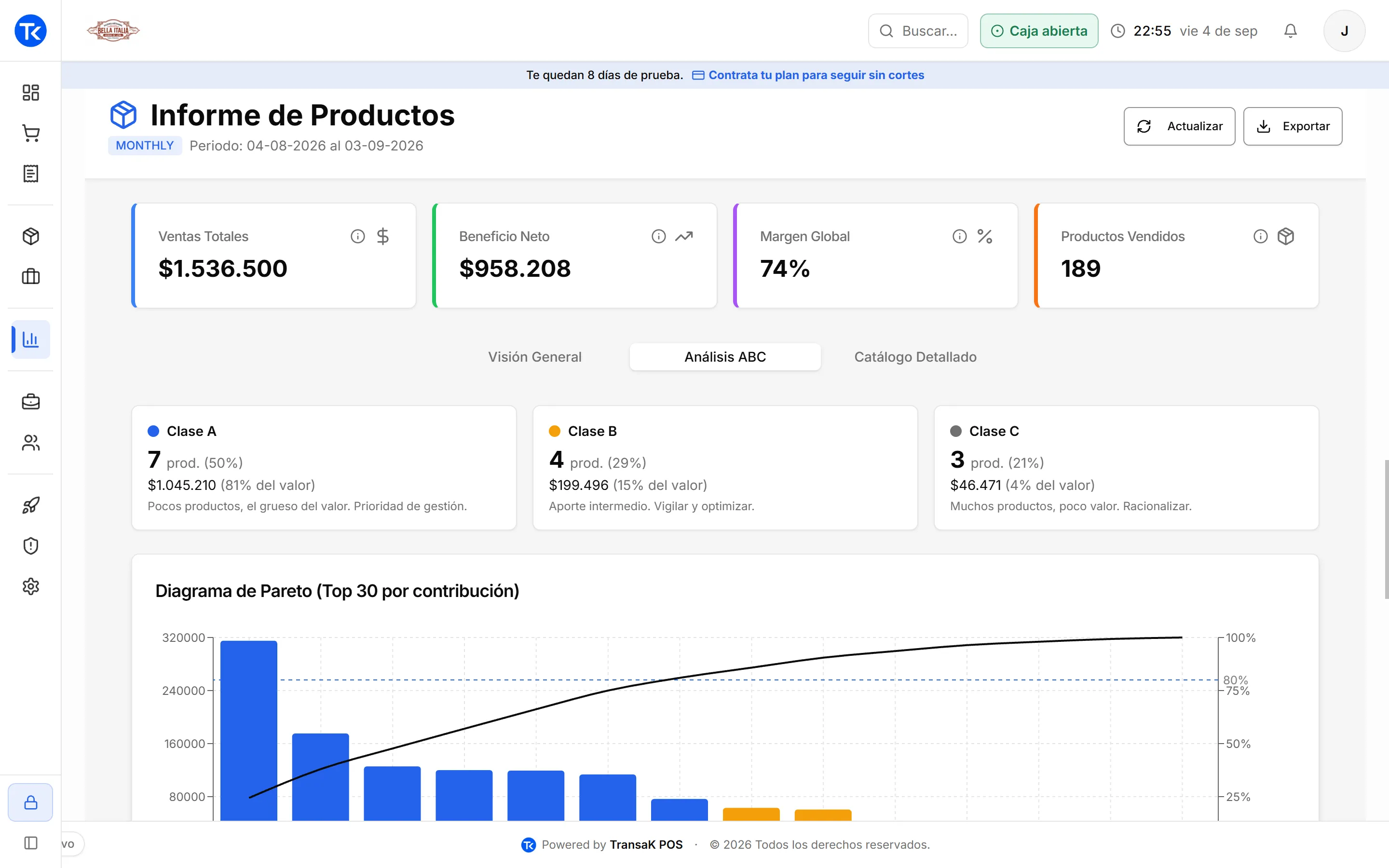The width and height of the screenshot is (1389, 868).
Task: Click the page vertical scrollbar thumb
Action: click(x=1386, y=529)
